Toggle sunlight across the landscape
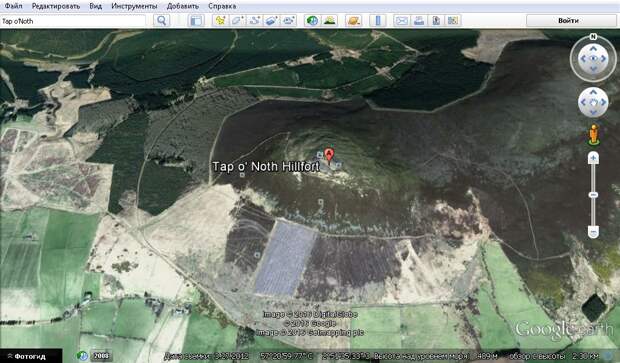The image size is (620, 363). click(x=329, y=21)
